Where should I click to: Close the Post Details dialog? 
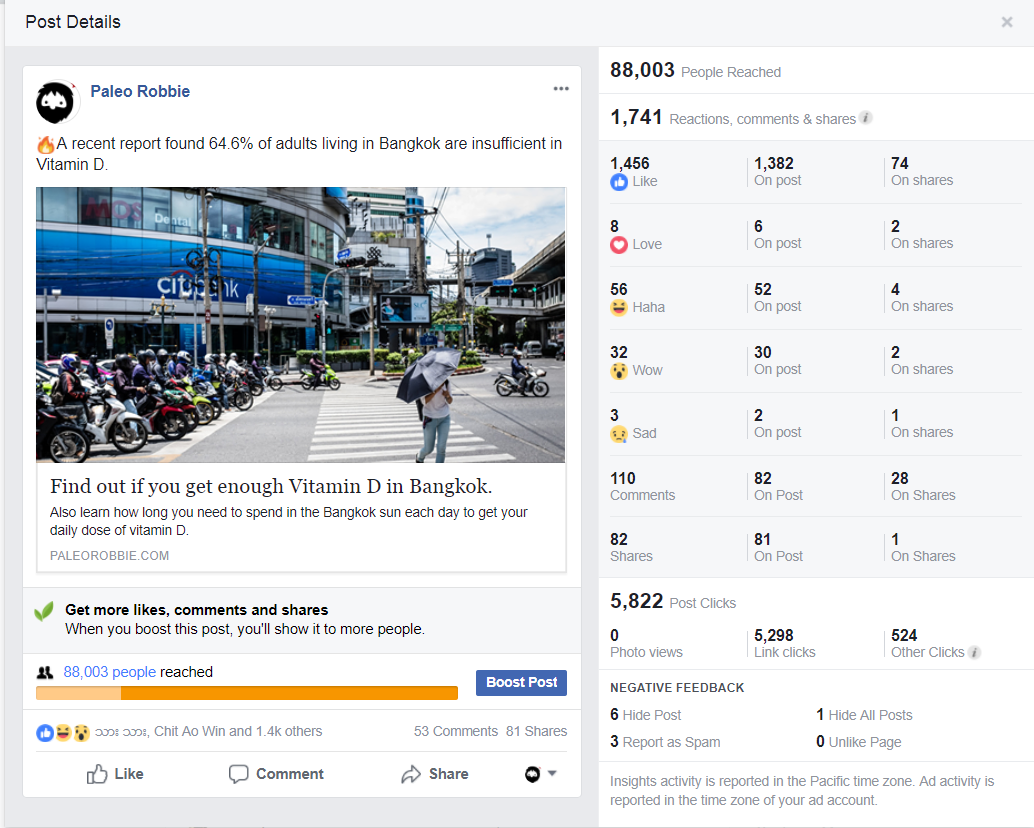[x=1007, y=22]
